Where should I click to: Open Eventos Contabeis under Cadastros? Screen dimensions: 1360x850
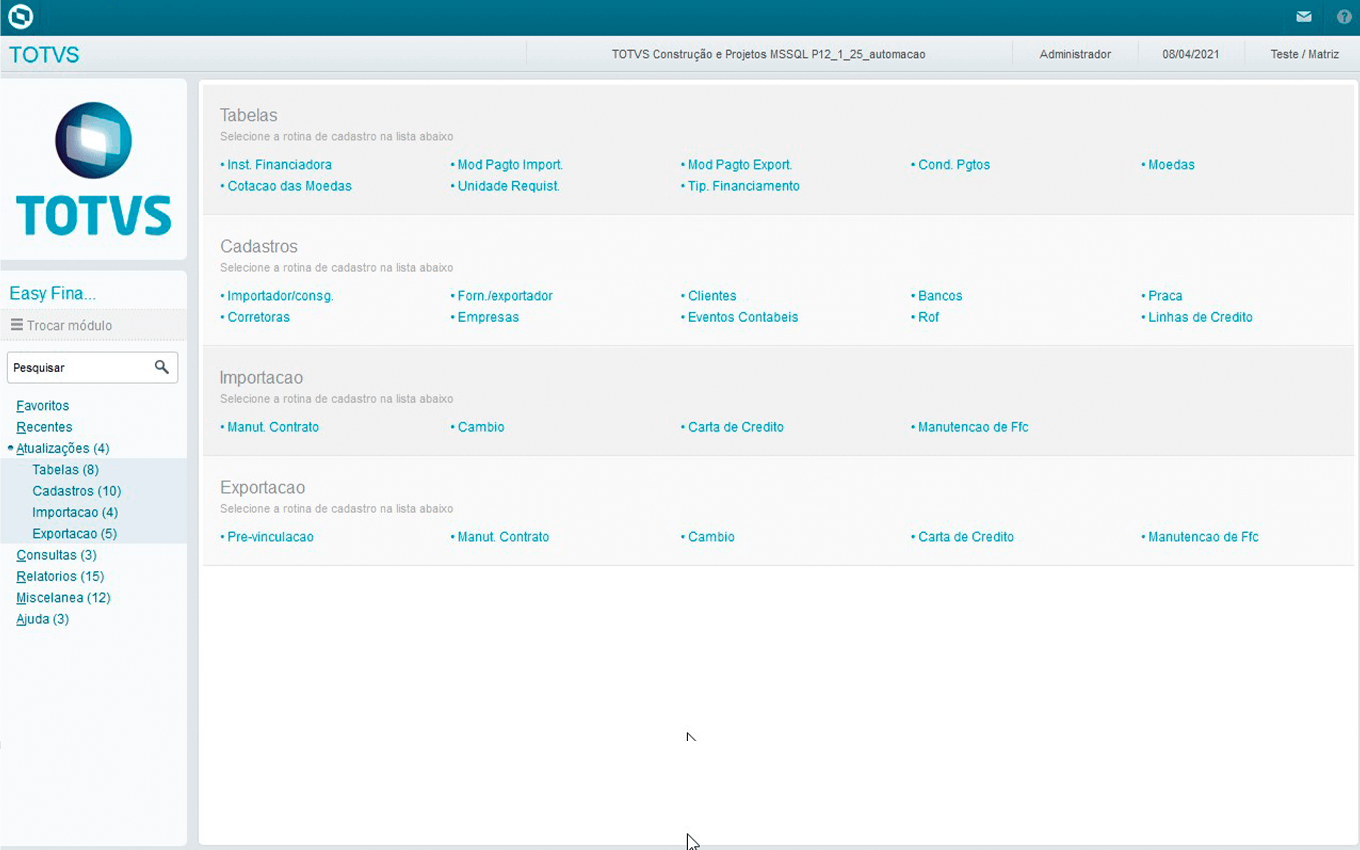[x=743, y=317]
